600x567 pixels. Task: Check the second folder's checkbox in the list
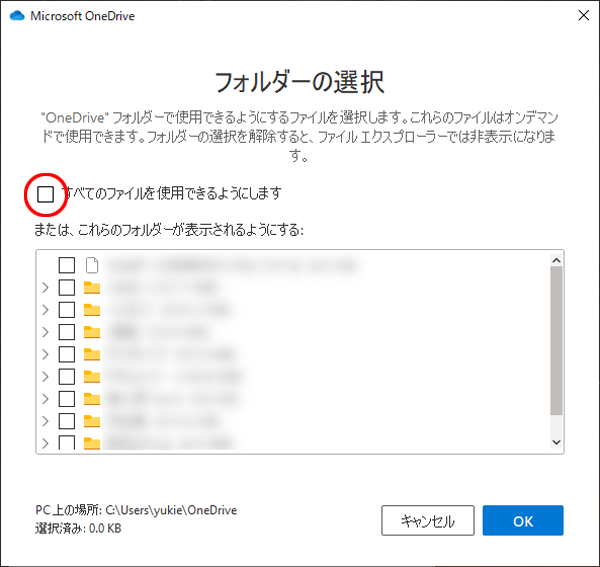67,310
